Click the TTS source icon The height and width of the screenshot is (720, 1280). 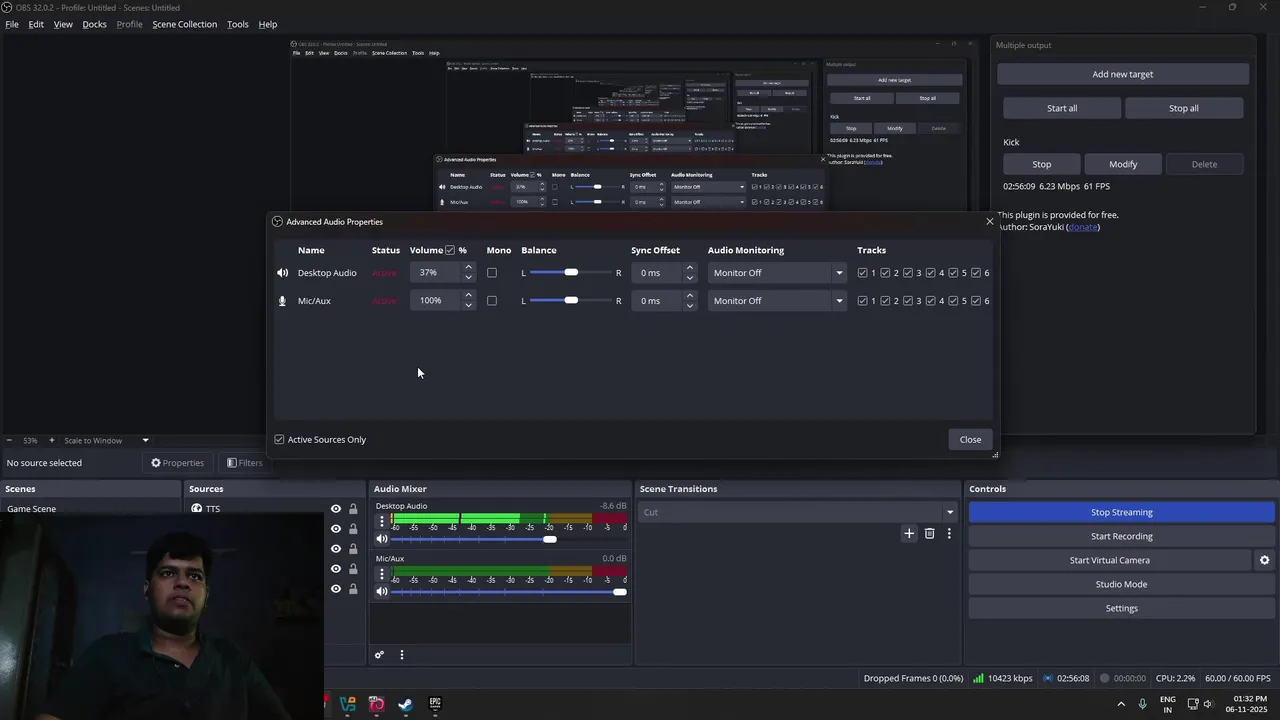(x=197, y=509)
